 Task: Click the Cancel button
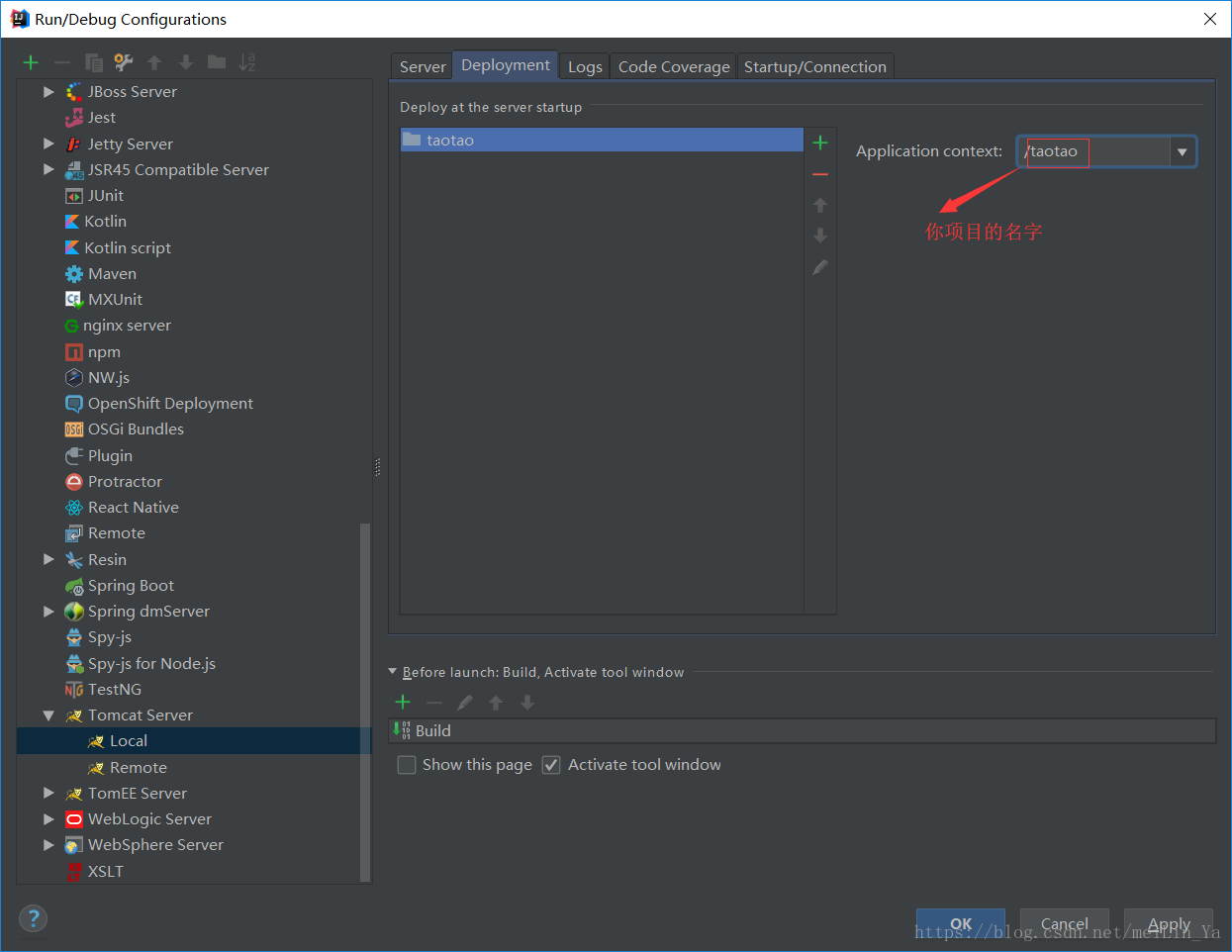click(x=1065, y=924)
